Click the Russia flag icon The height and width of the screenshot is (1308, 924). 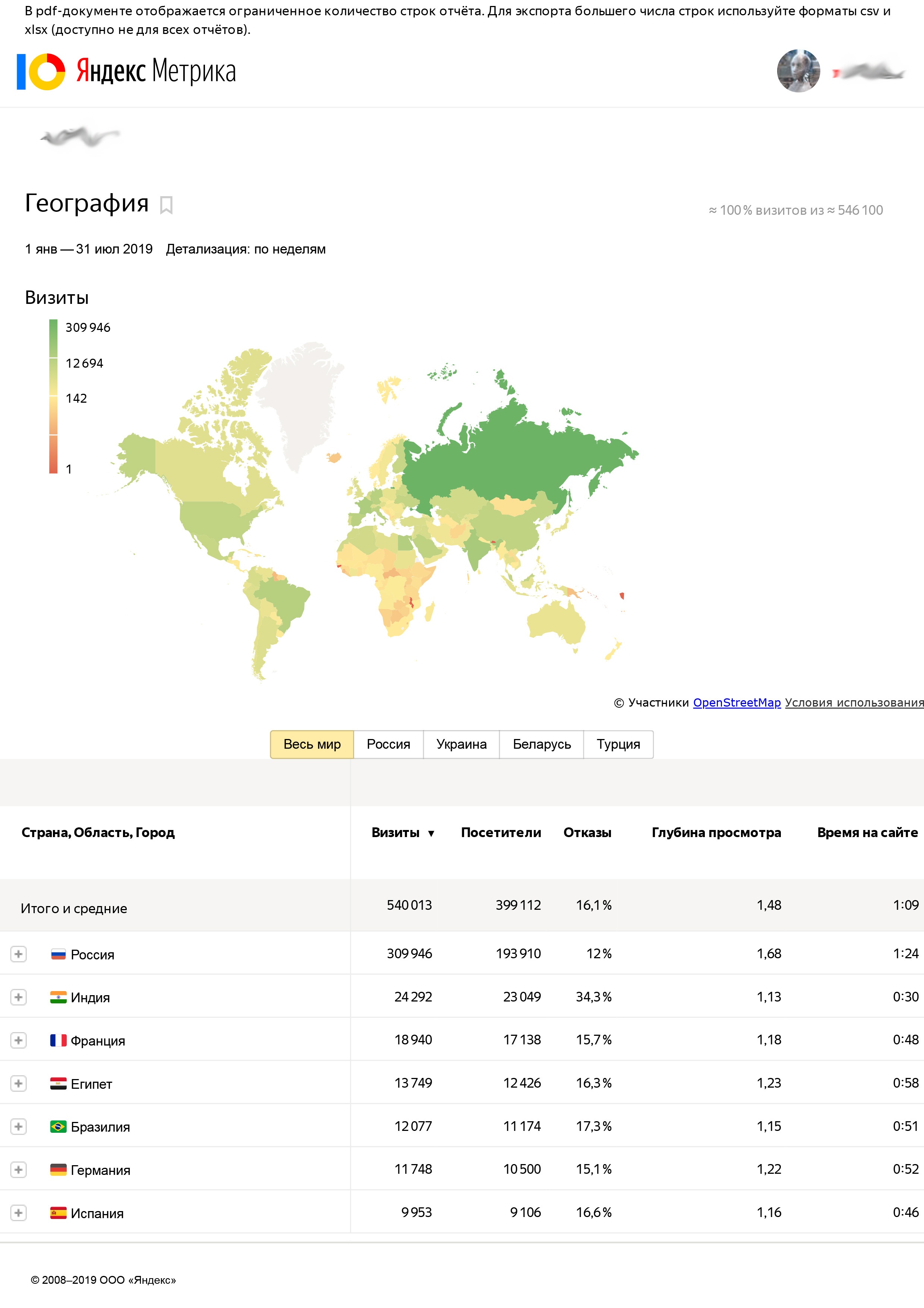pos(58,954)
